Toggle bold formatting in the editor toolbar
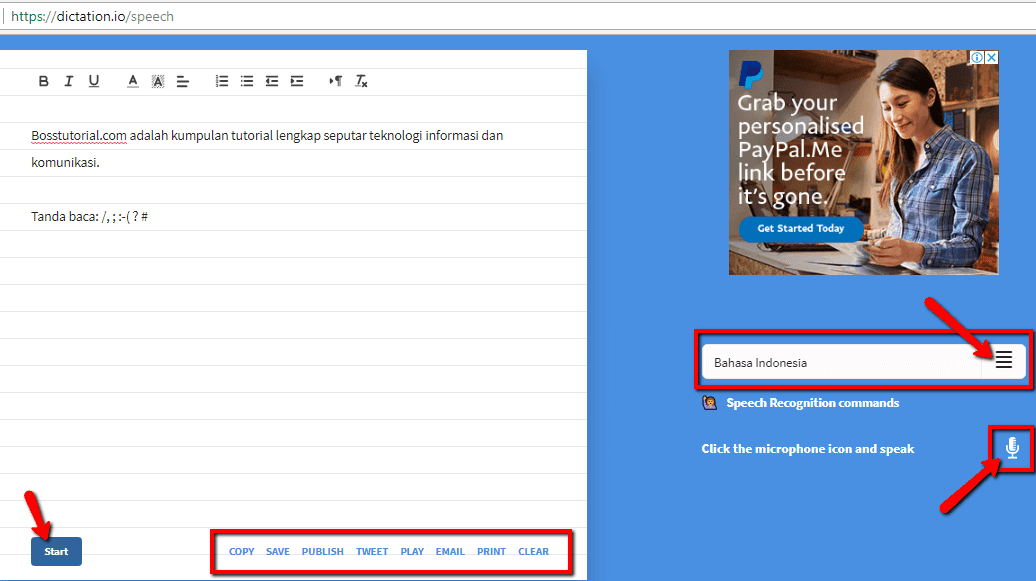 [43, 81]
